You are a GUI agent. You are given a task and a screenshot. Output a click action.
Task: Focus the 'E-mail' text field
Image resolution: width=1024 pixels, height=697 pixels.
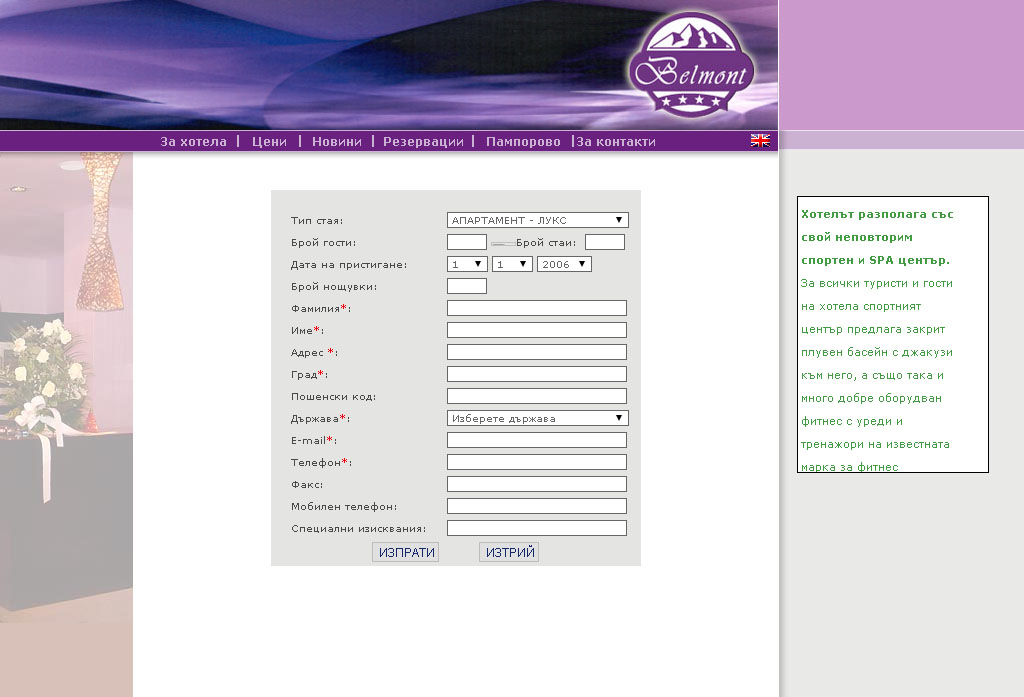point(536,440)
